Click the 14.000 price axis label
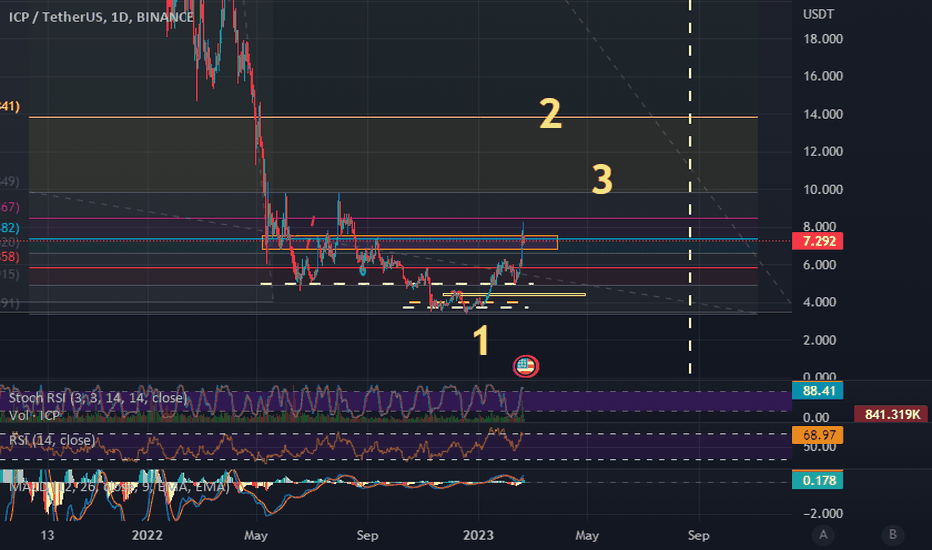Screen dimensions: 932x550 pyautogui.click(x=823, y=114)
